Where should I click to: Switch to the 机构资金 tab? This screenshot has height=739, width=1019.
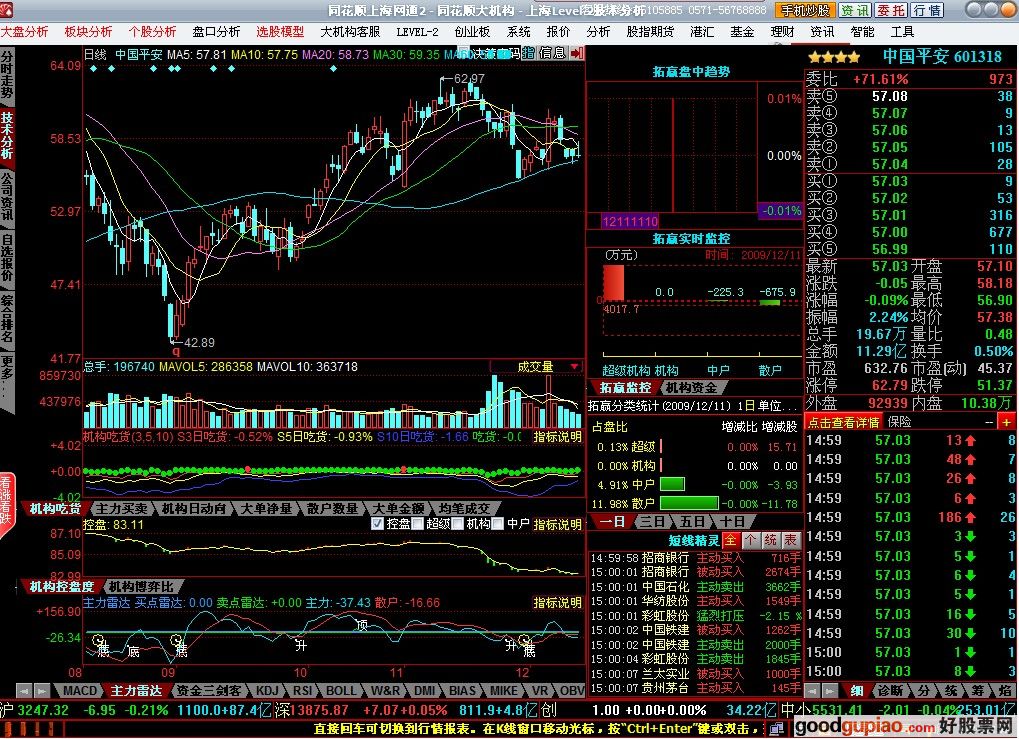pos(691,388)
